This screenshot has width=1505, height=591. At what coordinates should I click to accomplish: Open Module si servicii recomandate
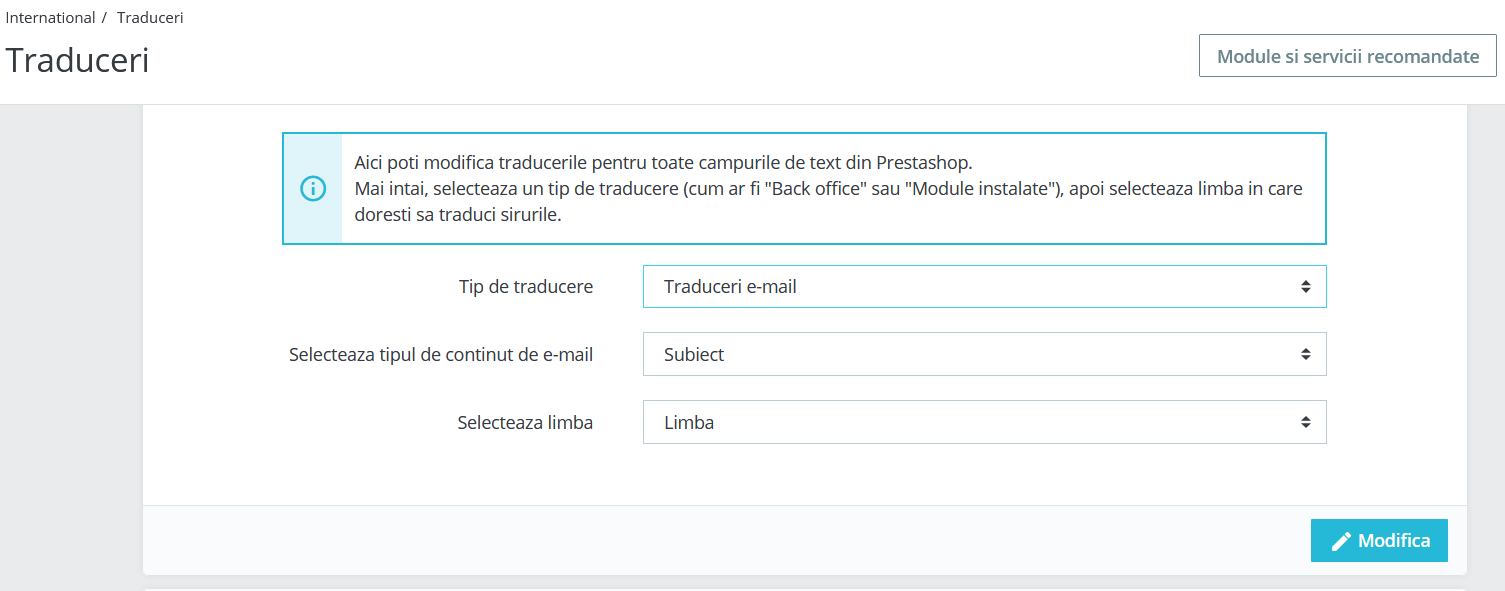(1347, 56)
